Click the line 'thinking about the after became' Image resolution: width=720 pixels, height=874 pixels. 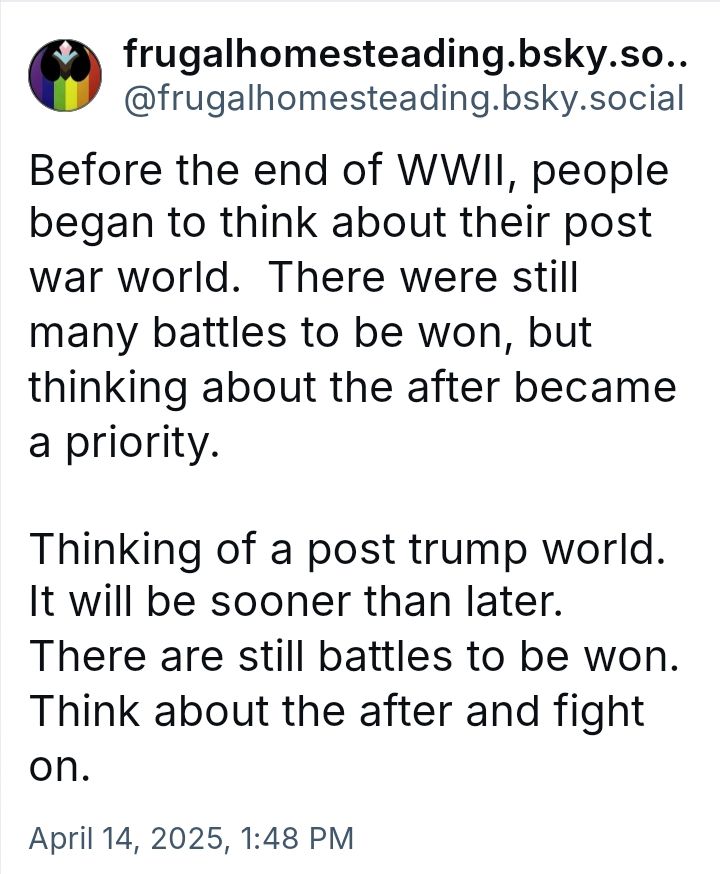tap(352, 388)
